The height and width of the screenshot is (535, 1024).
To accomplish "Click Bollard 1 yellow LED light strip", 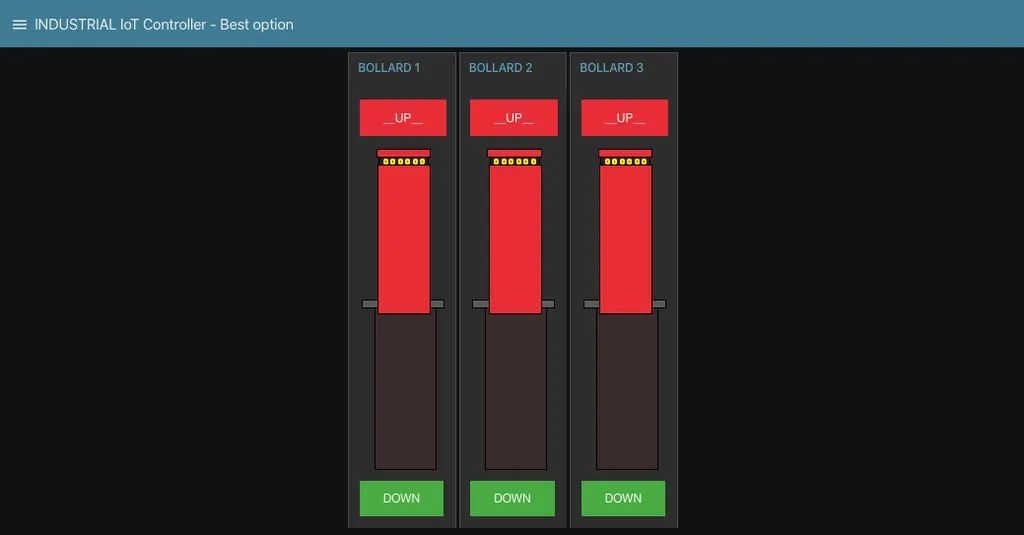I will [404, 161].
